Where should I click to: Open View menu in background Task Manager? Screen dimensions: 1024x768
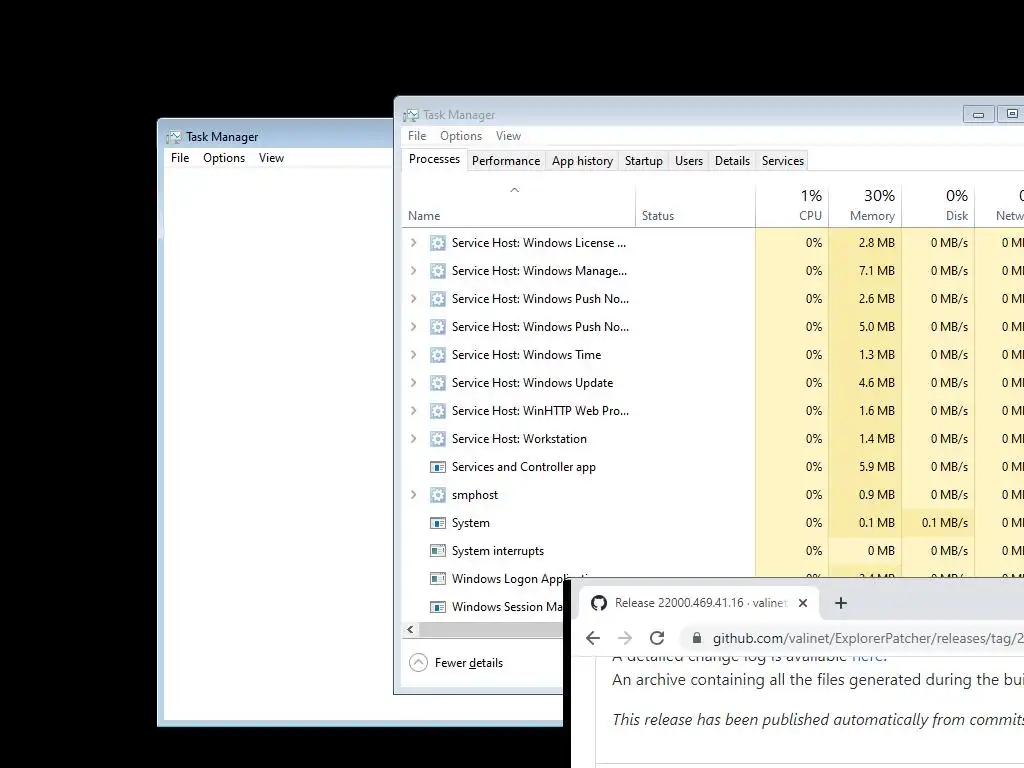click(x=271, y=158)
